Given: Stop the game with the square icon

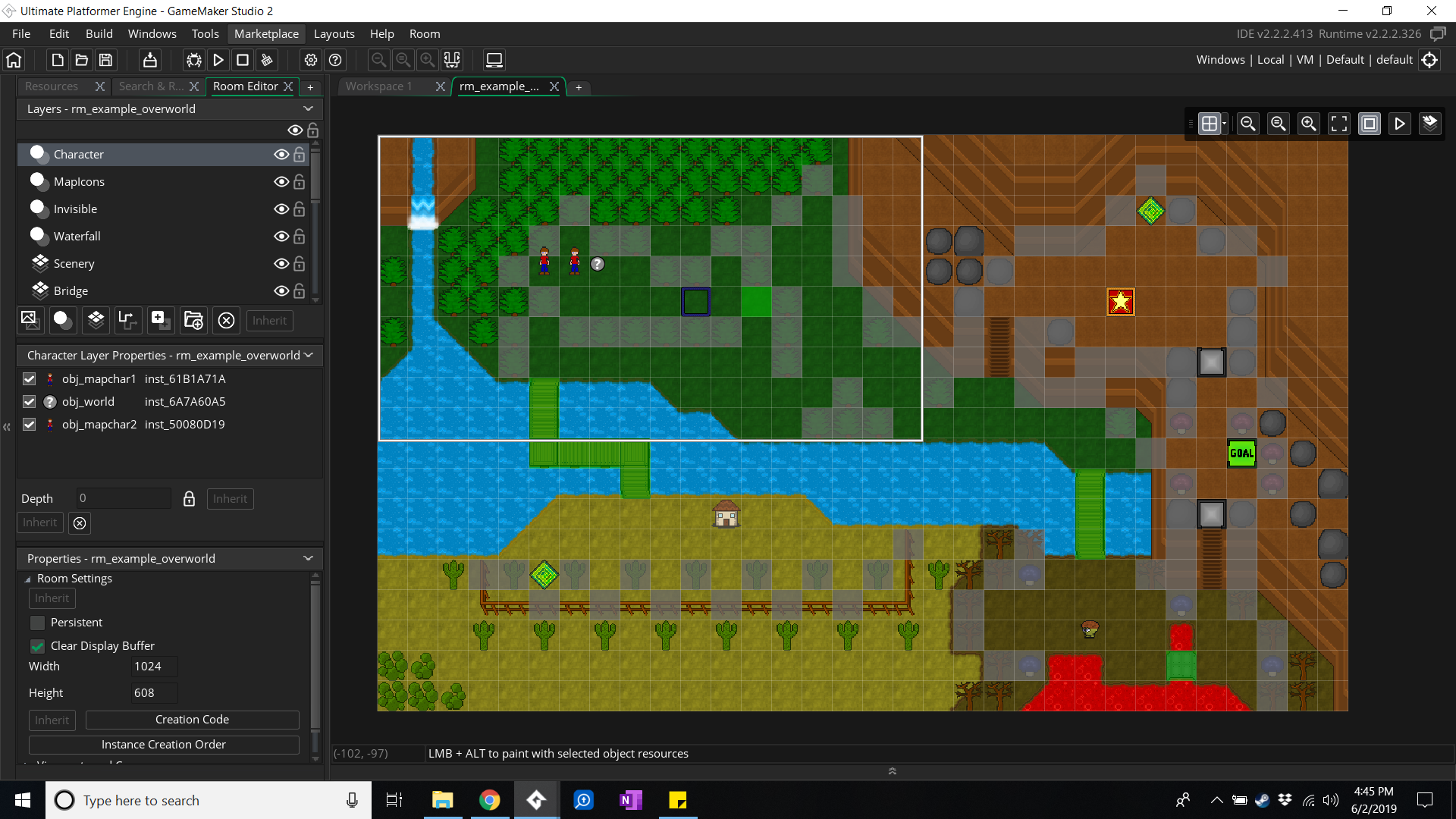Looking at the screenshot, I should [x=243, y=60].
